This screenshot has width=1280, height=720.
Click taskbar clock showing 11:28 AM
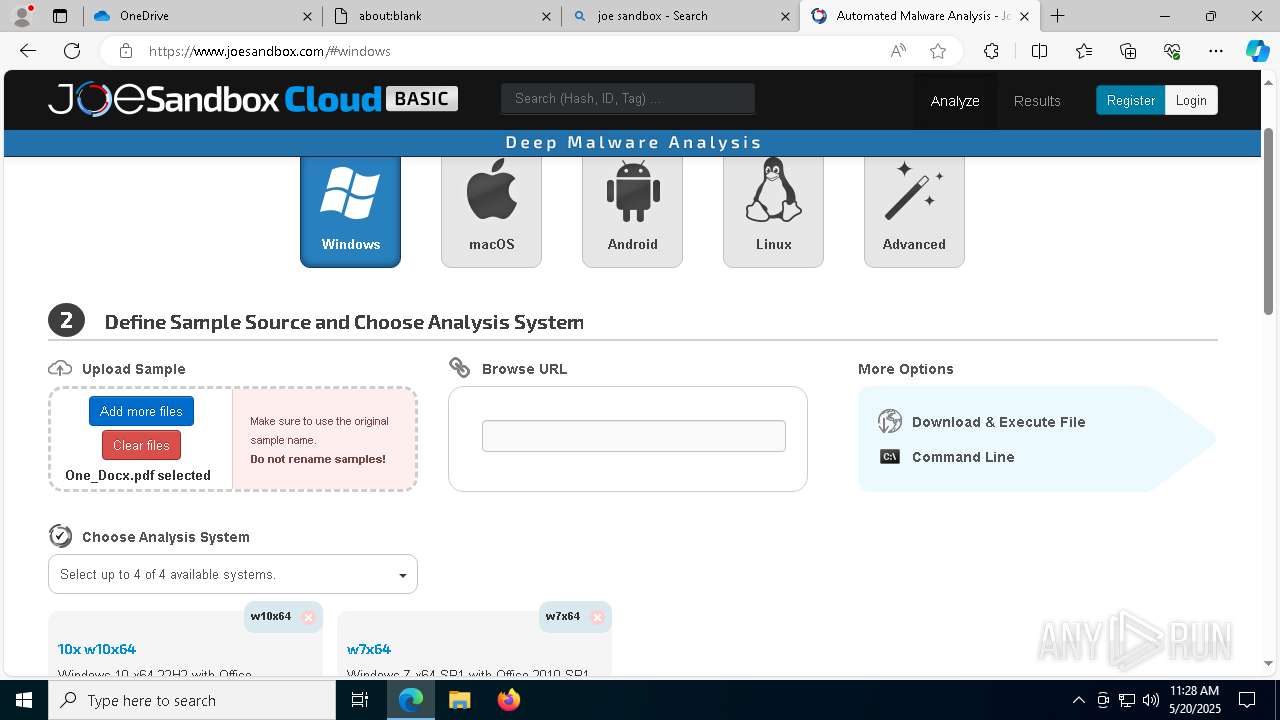pos(1193,699)
